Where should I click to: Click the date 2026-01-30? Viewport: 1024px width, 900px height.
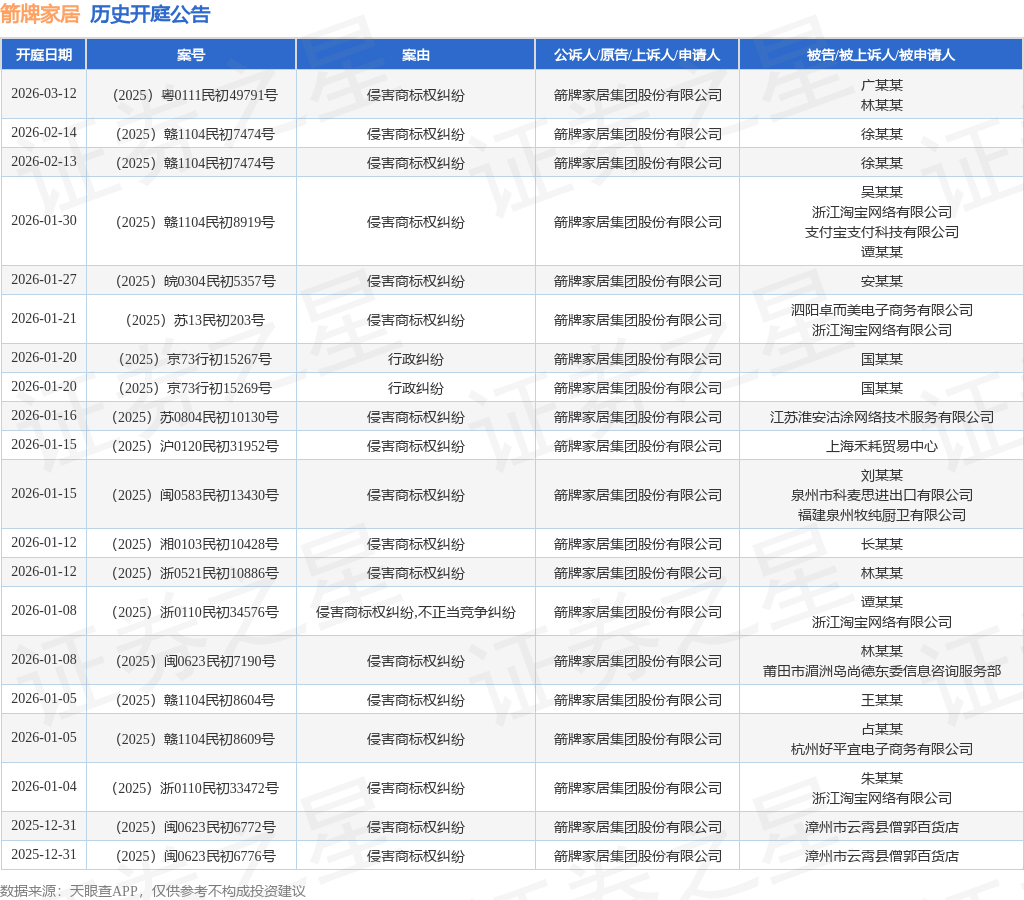point(44,220)
